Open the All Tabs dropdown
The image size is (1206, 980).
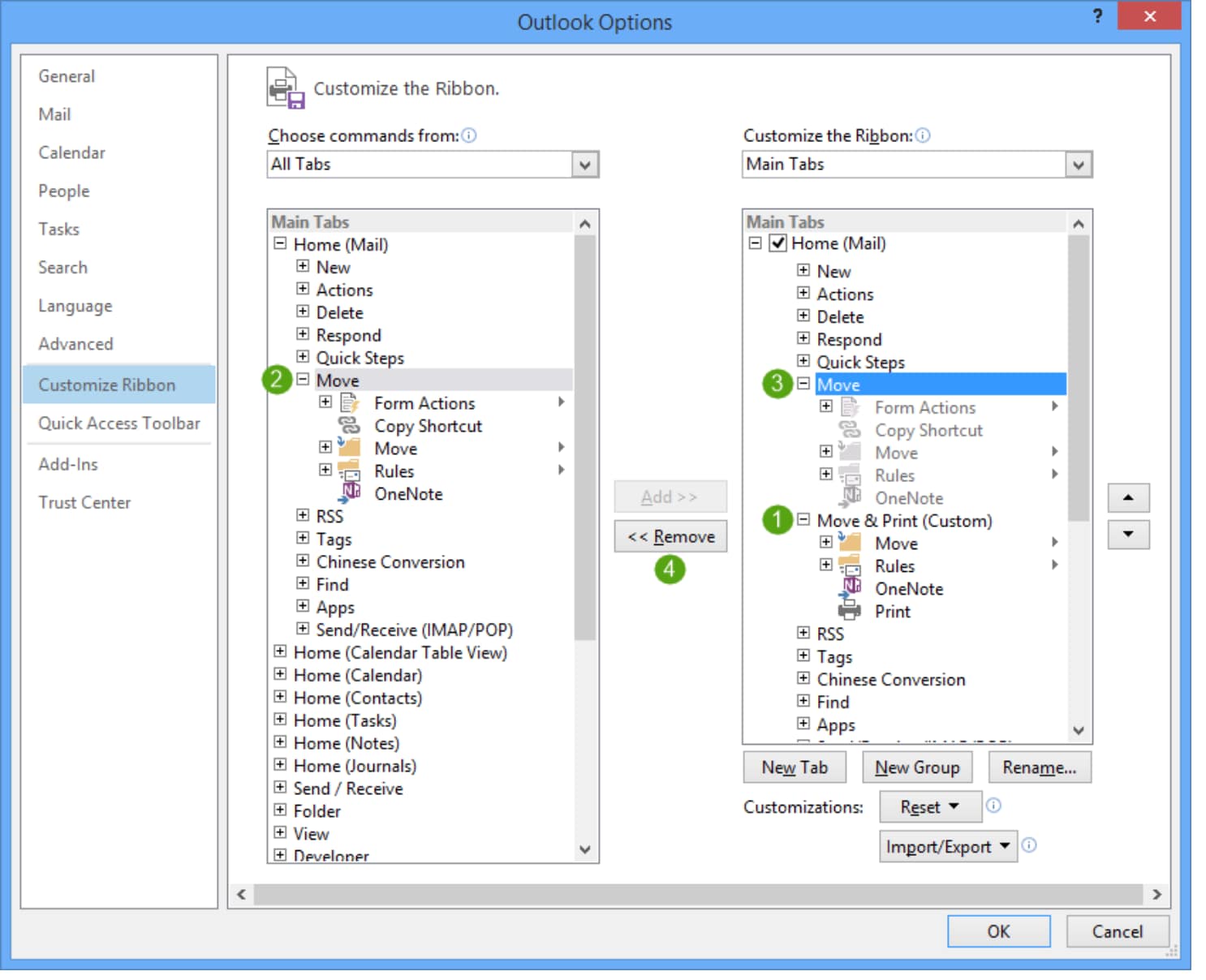pyautogui.click(x=586, y=165)
